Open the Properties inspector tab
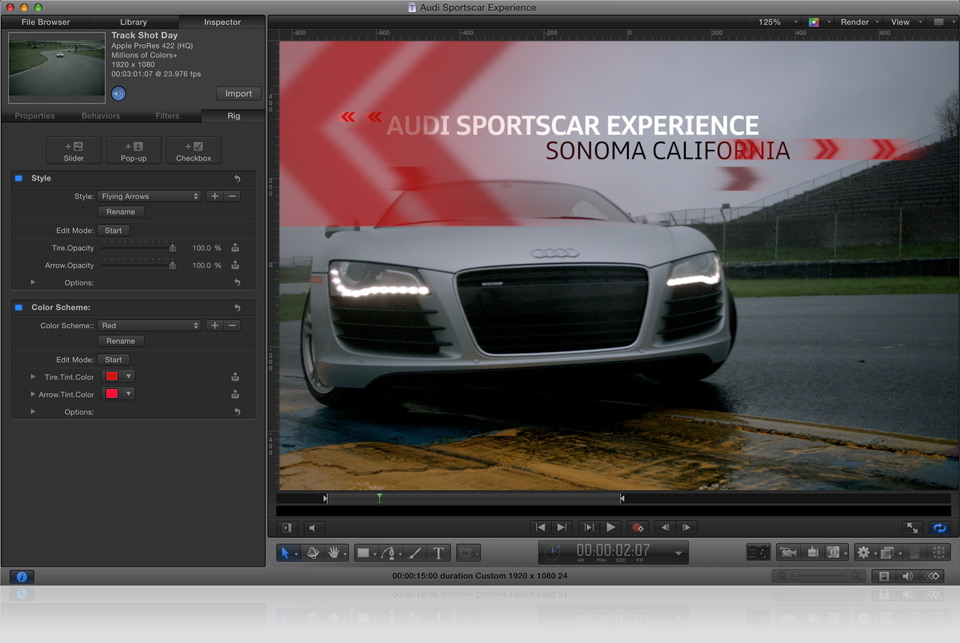Screen dimensions: 960x643 (35, 116)
